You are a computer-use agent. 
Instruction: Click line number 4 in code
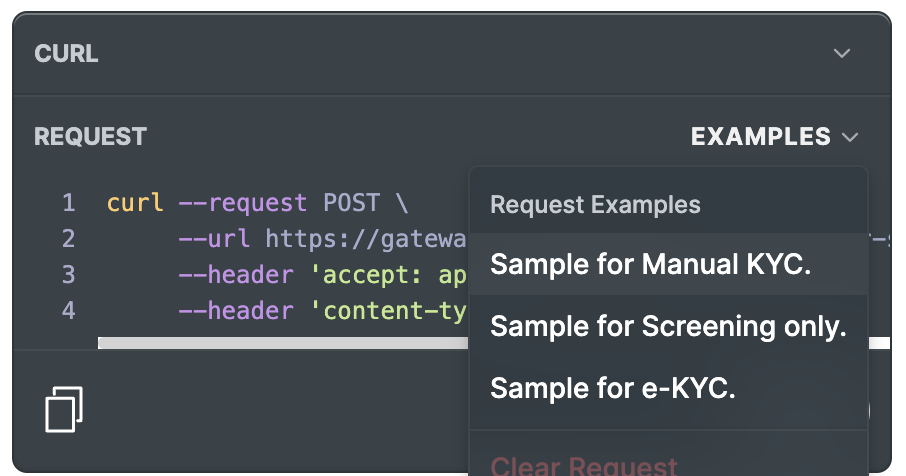tap(68, 311)
